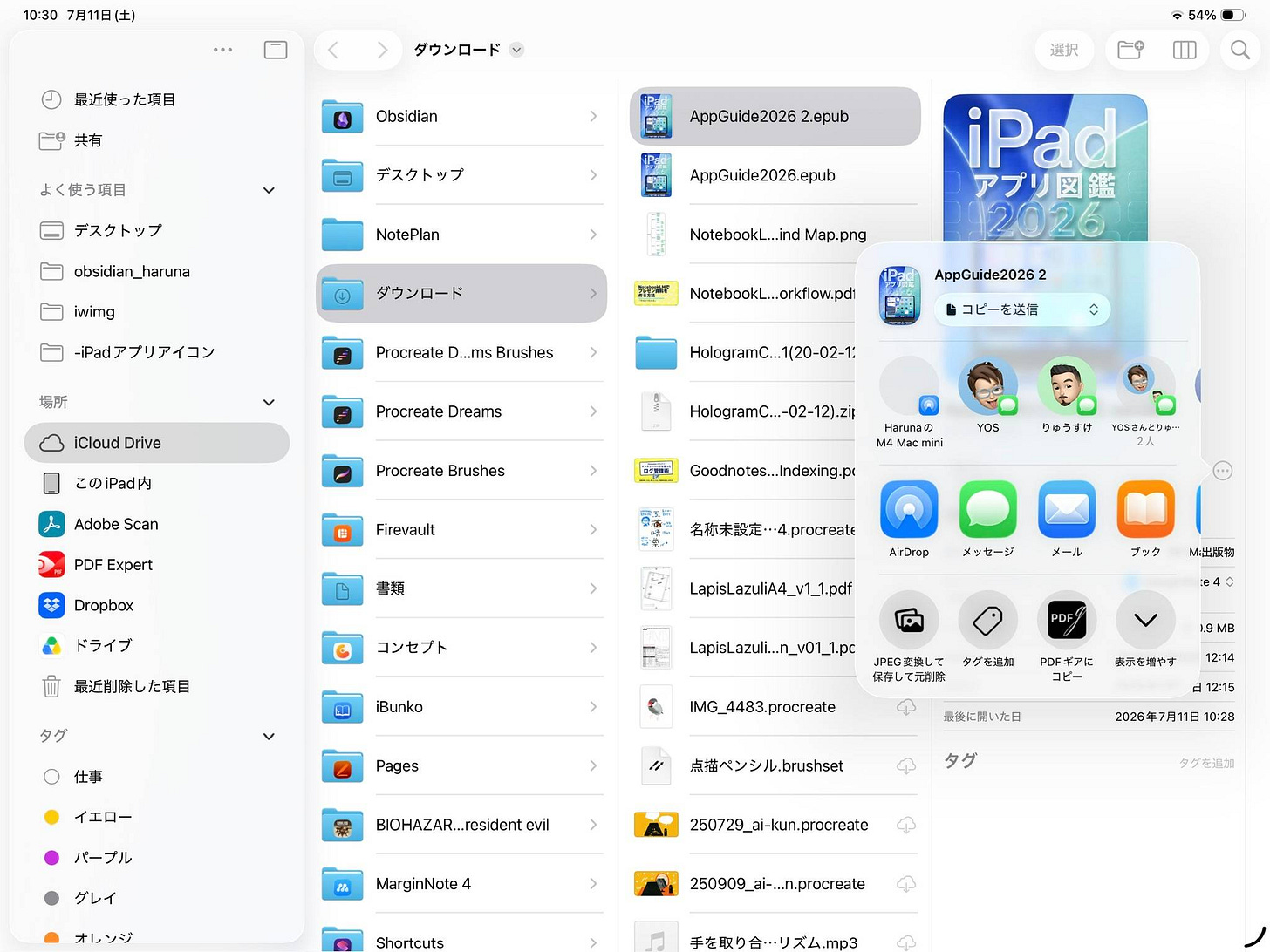Copy to PDF Gear action

1067,620
